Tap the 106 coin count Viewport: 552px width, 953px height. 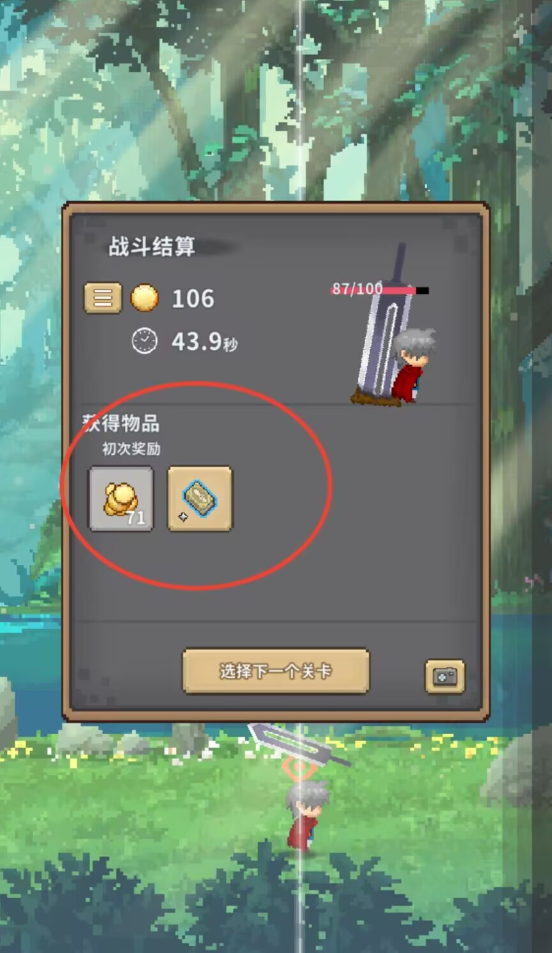[193, 298]
